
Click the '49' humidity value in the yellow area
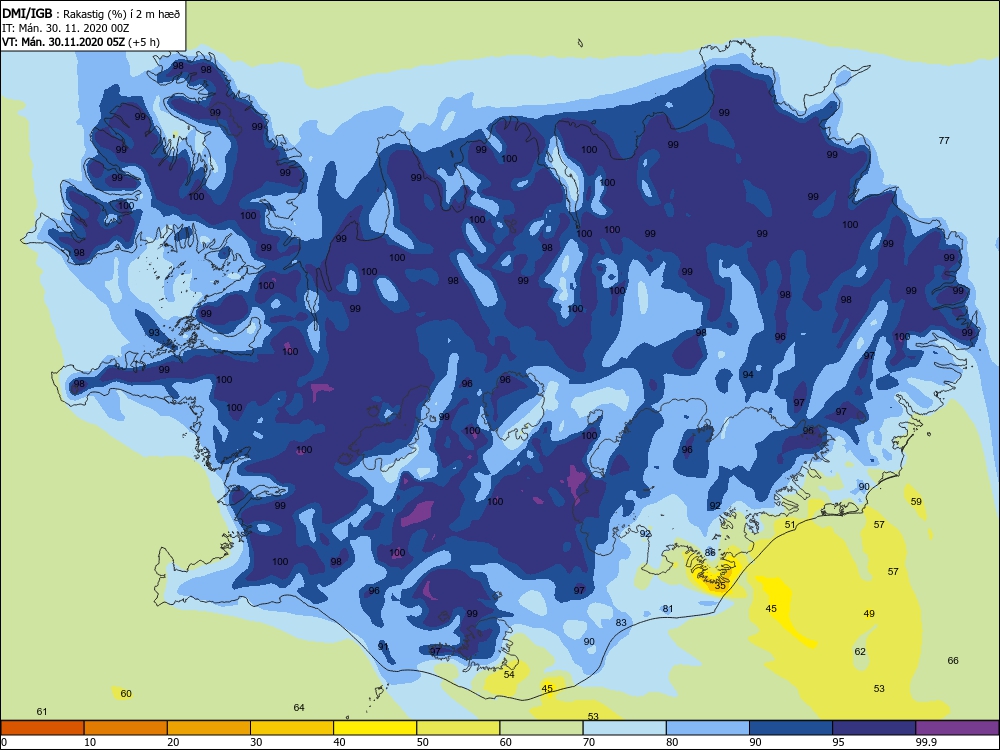[869, 614]
